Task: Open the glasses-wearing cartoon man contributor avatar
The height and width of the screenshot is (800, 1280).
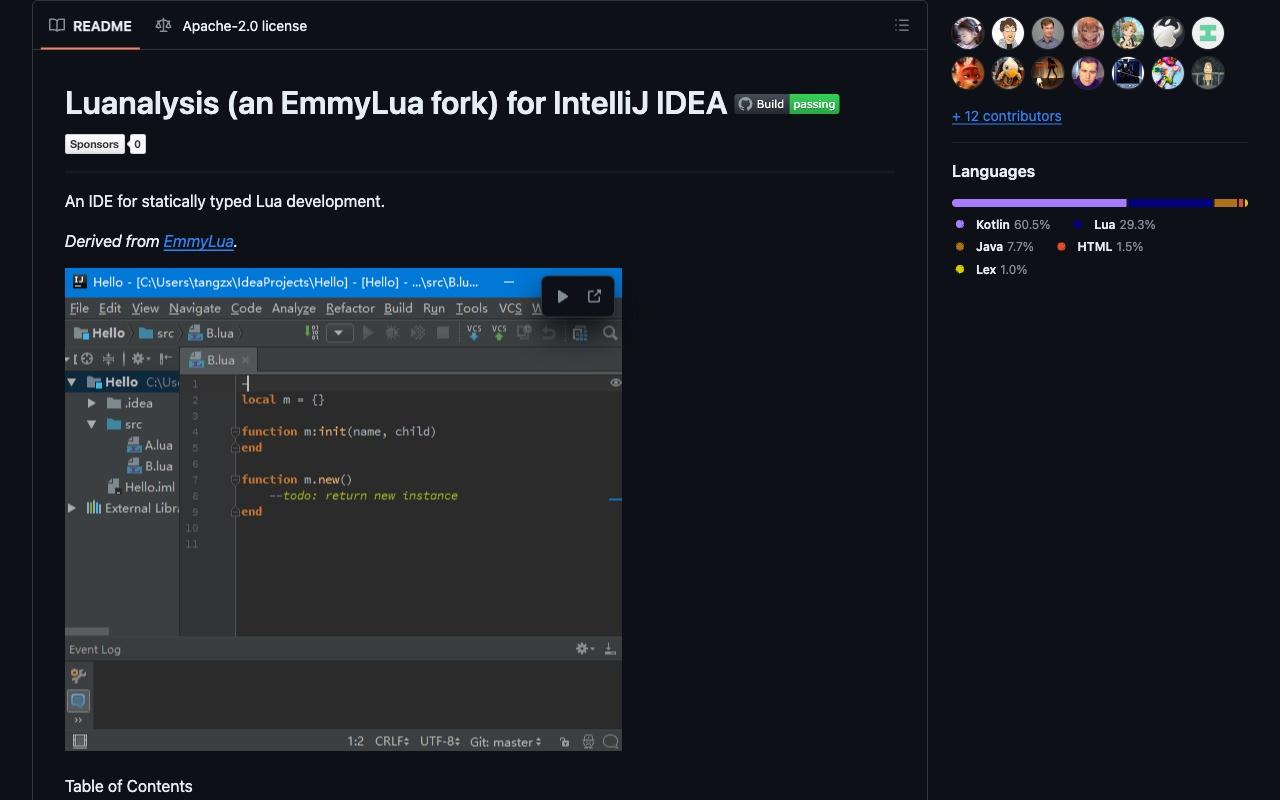Action: pos(1008,33)
